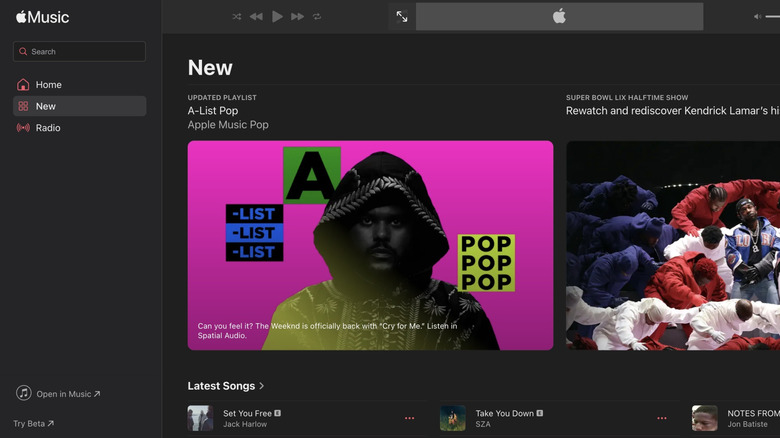The height and width of the screenshot is (438, 780).
Task: Click the Search input field
Action: (x=80, y=52)
